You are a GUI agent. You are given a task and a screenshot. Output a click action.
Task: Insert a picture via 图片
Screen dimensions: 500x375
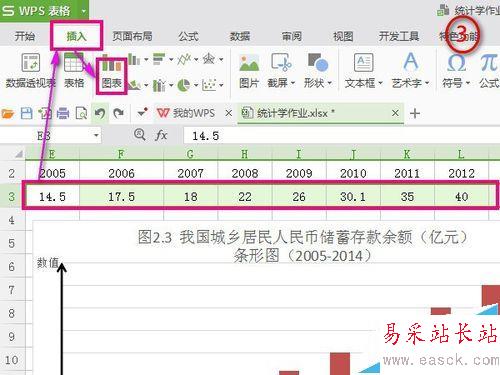coord(249,71)
